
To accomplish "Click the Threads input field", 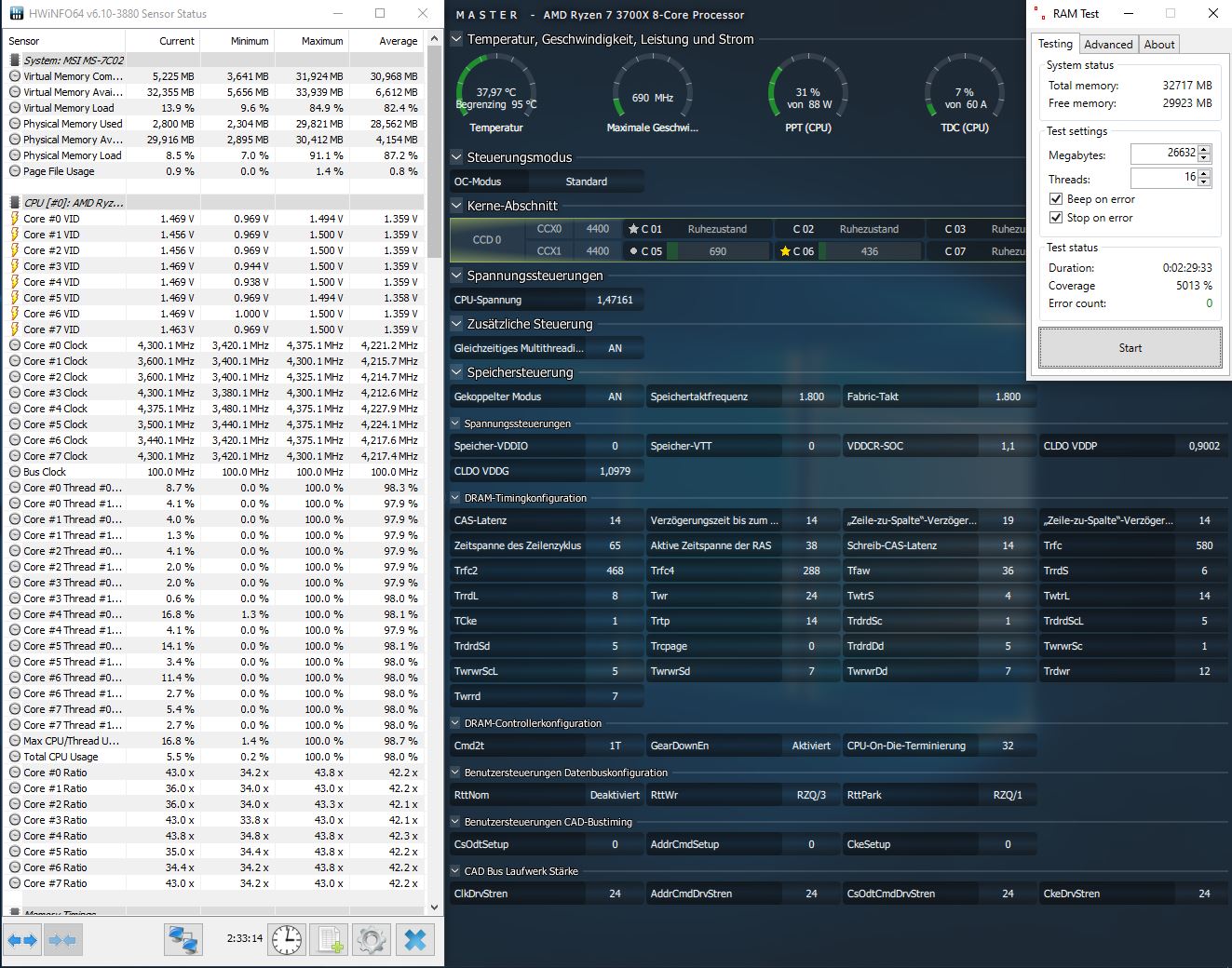I will (1164, 177).
